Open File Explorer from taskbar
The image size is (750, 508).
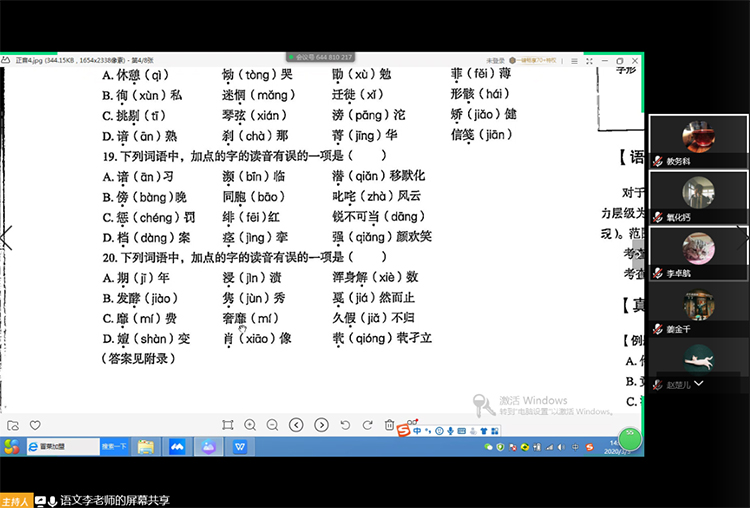coord(146,447)
